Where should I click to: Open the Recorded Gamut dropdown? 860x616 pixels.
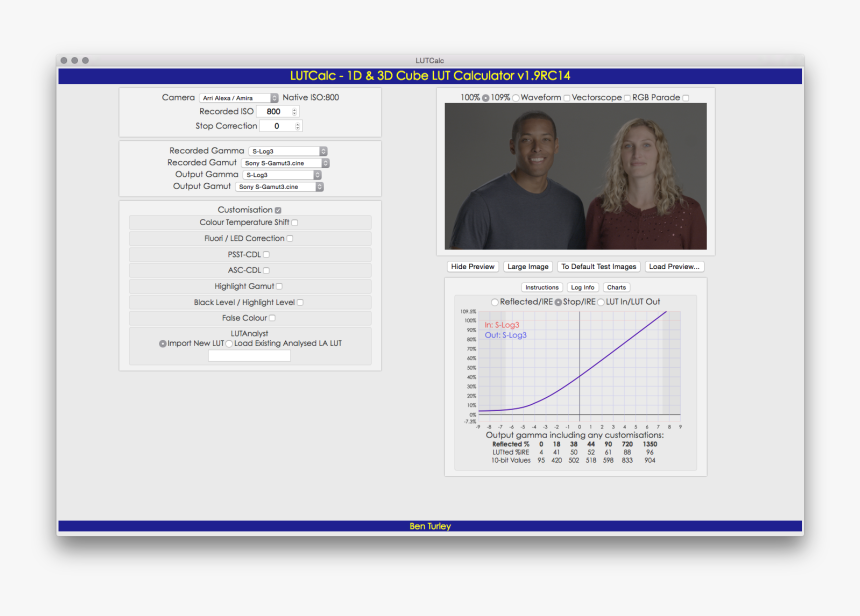(285, 162)
